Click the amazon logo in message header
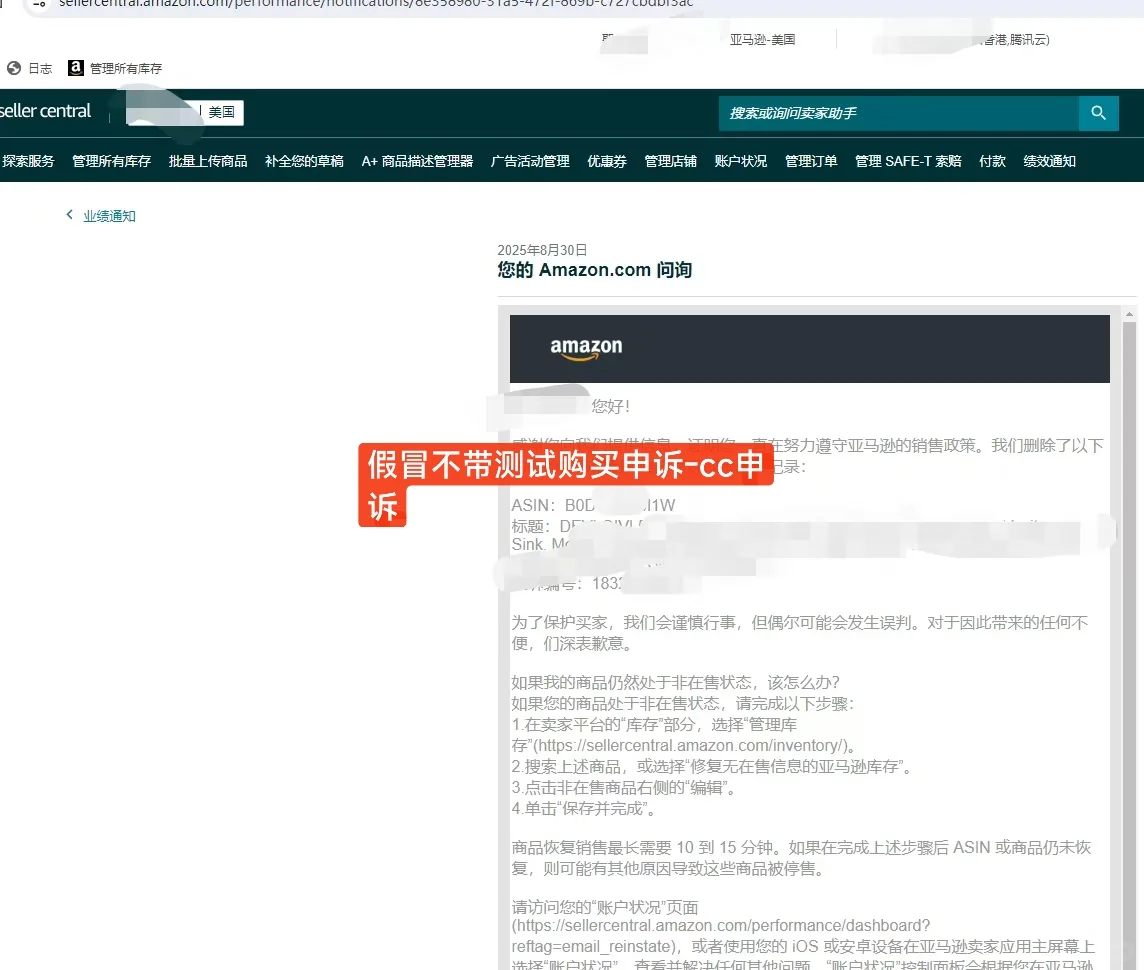This screenshot has height=970, width=1144. (586, 348)
